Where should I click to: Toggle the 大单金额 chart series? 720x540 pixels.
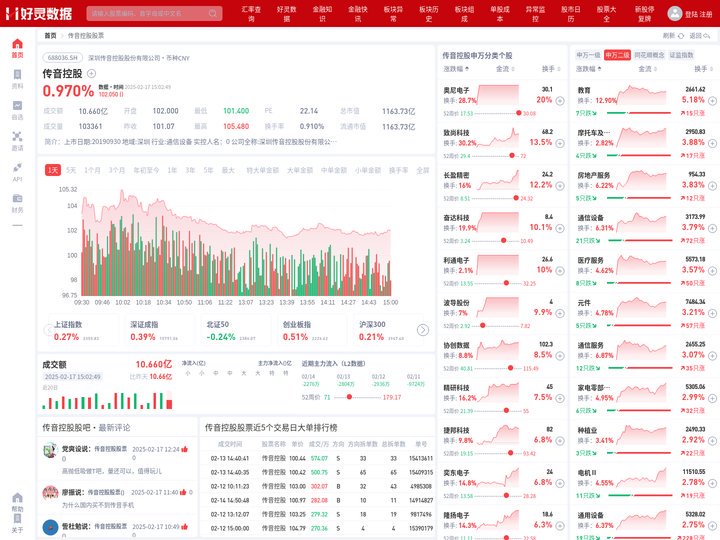coord(300,170)
